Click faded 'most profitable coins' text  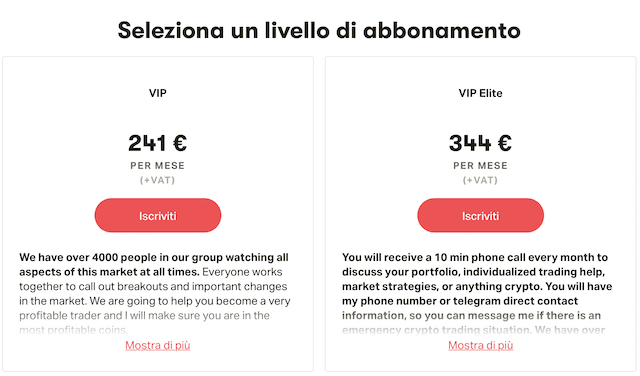coord(73,330)
